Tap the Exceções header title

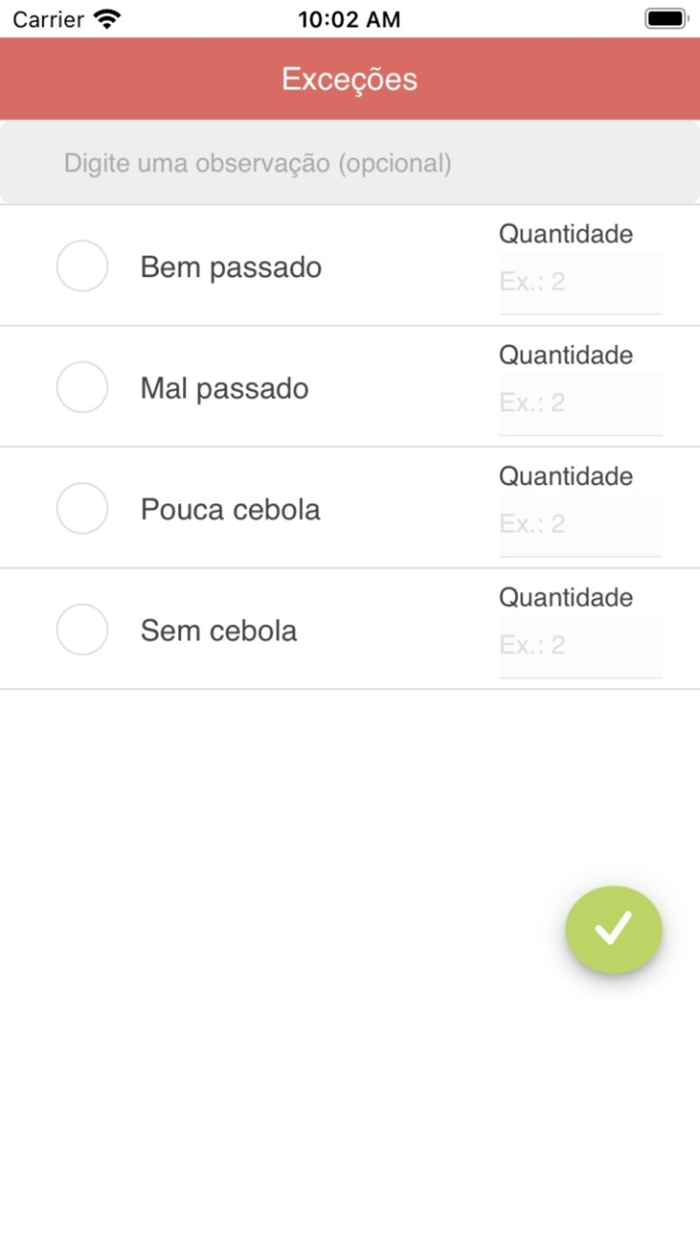(x=349, y=79)
